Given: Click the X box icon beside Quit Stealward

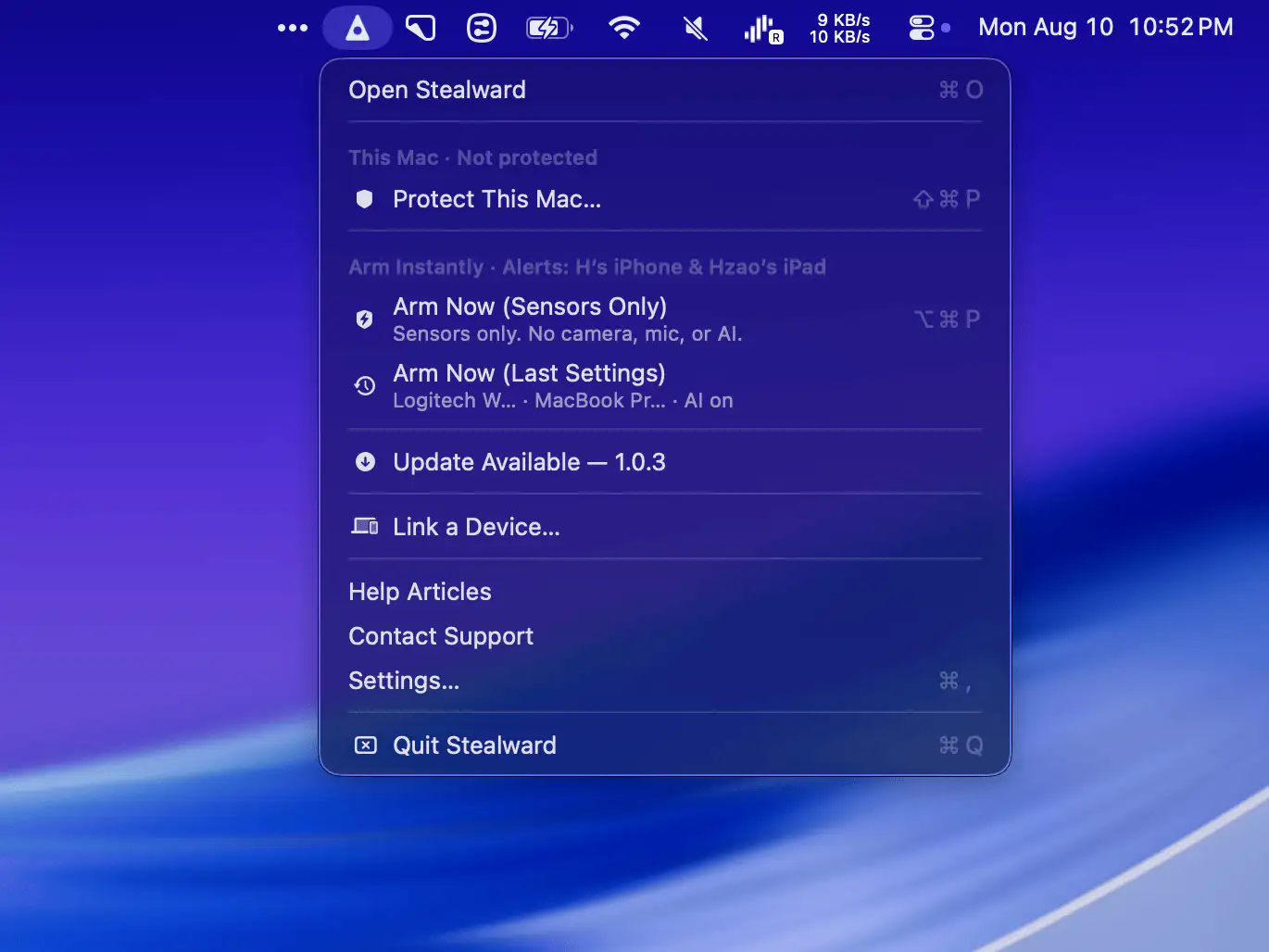Looking at the screenshot, I should coord(366,745).
